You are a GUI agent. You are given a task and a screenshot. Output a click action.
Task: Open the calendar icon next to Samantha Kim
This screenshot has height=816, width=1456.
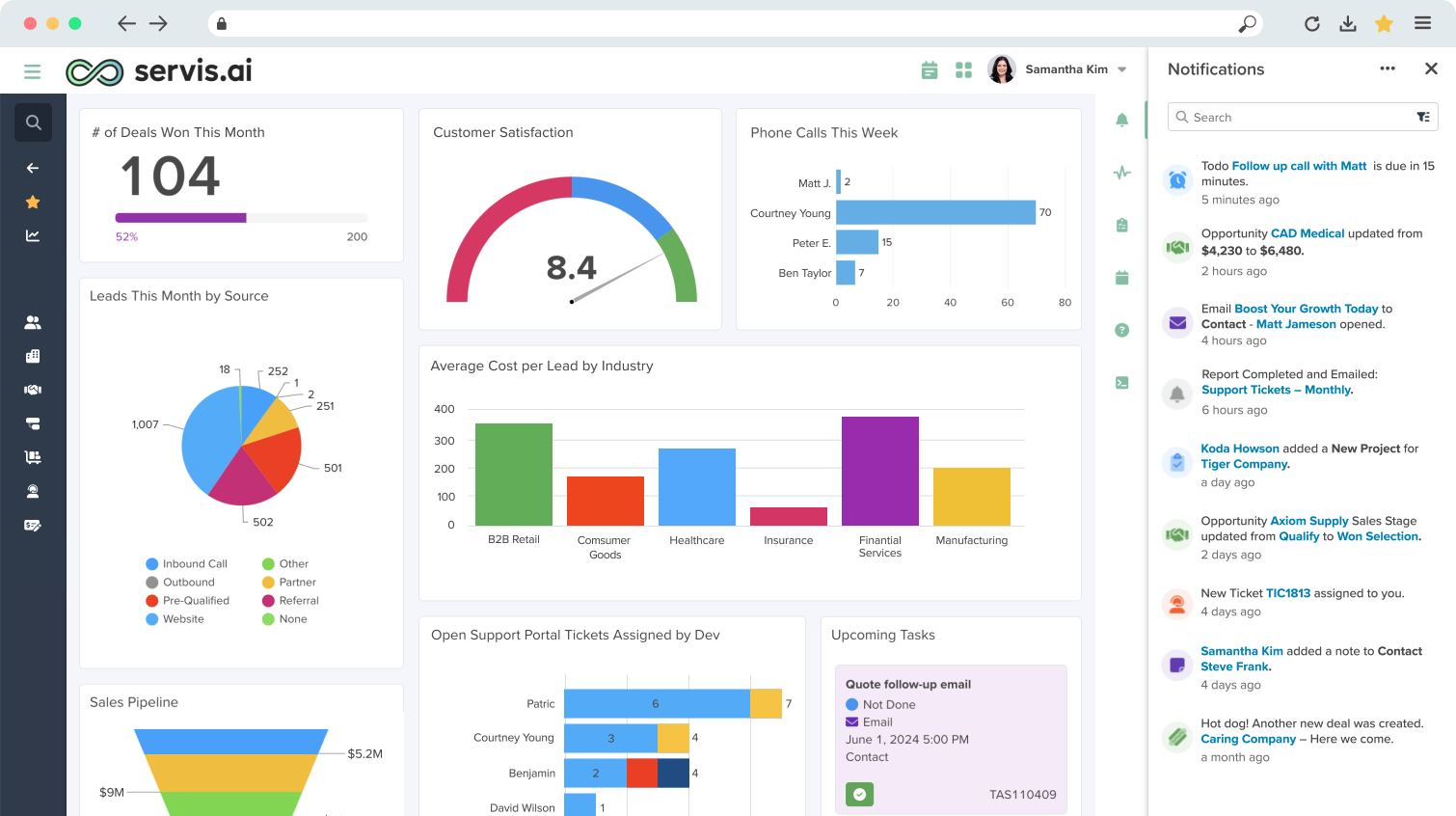[x=930, y=69]
